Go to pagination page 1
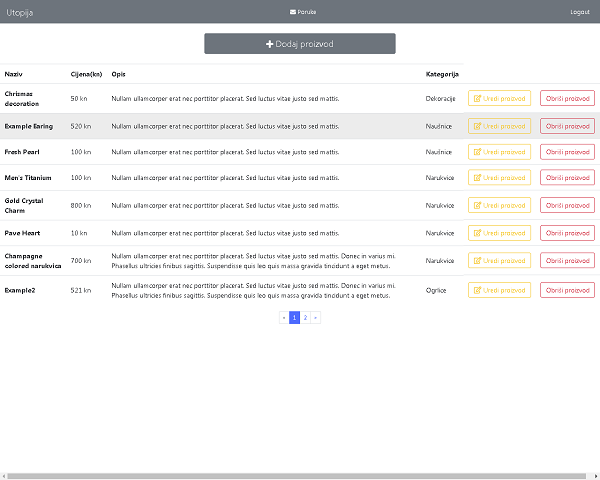The width and height of the screenshot is (600, 480). click(294, 317)
